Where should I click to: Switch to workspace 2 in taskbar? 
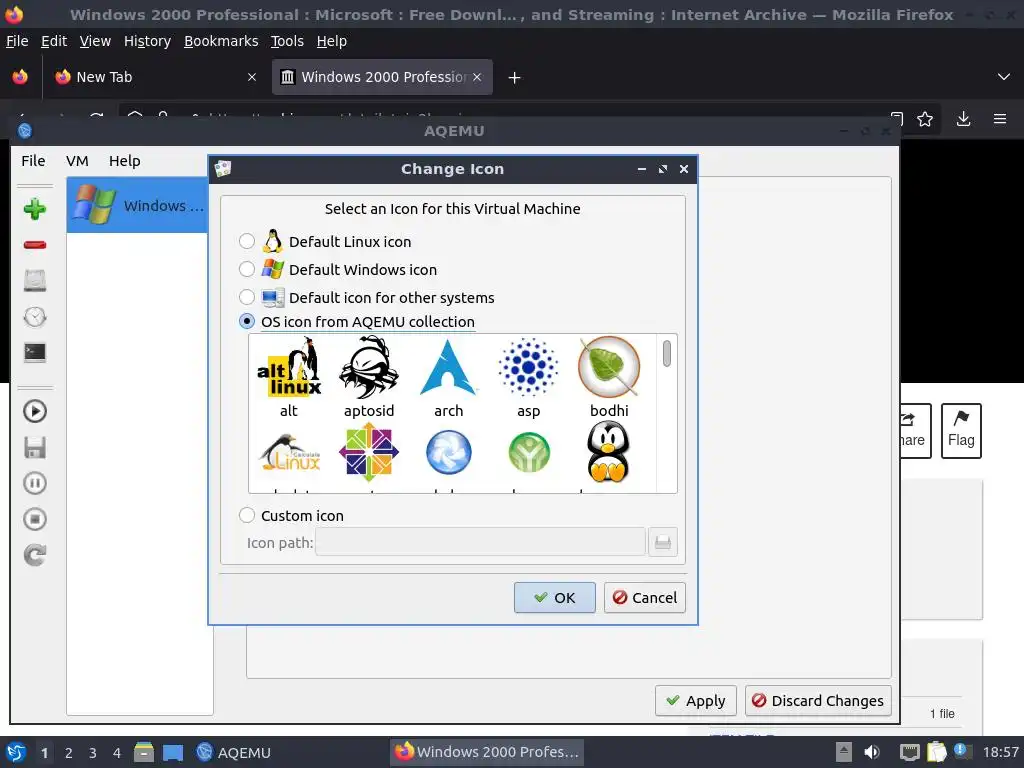(x=69, y=753)
